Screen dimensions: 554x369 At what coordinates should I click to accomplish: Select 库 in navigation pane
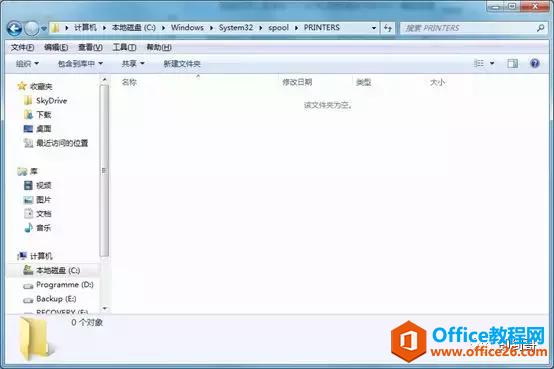(x=34, y=171)
